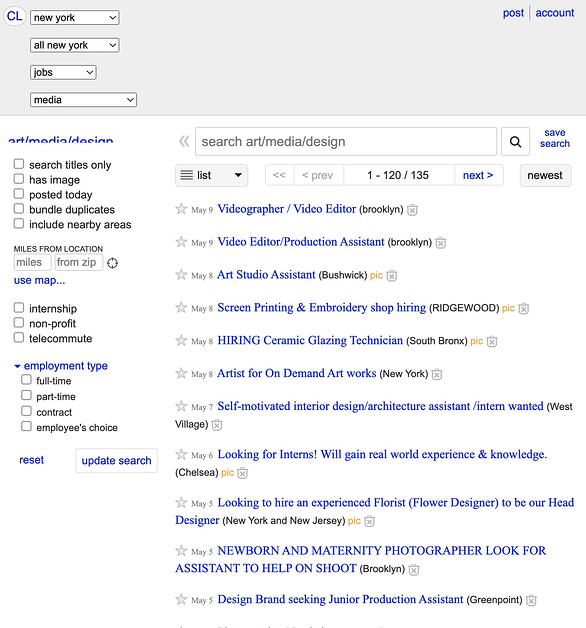586x628 pixels.
Task: Click the miles input field
Action: point(32,263)
